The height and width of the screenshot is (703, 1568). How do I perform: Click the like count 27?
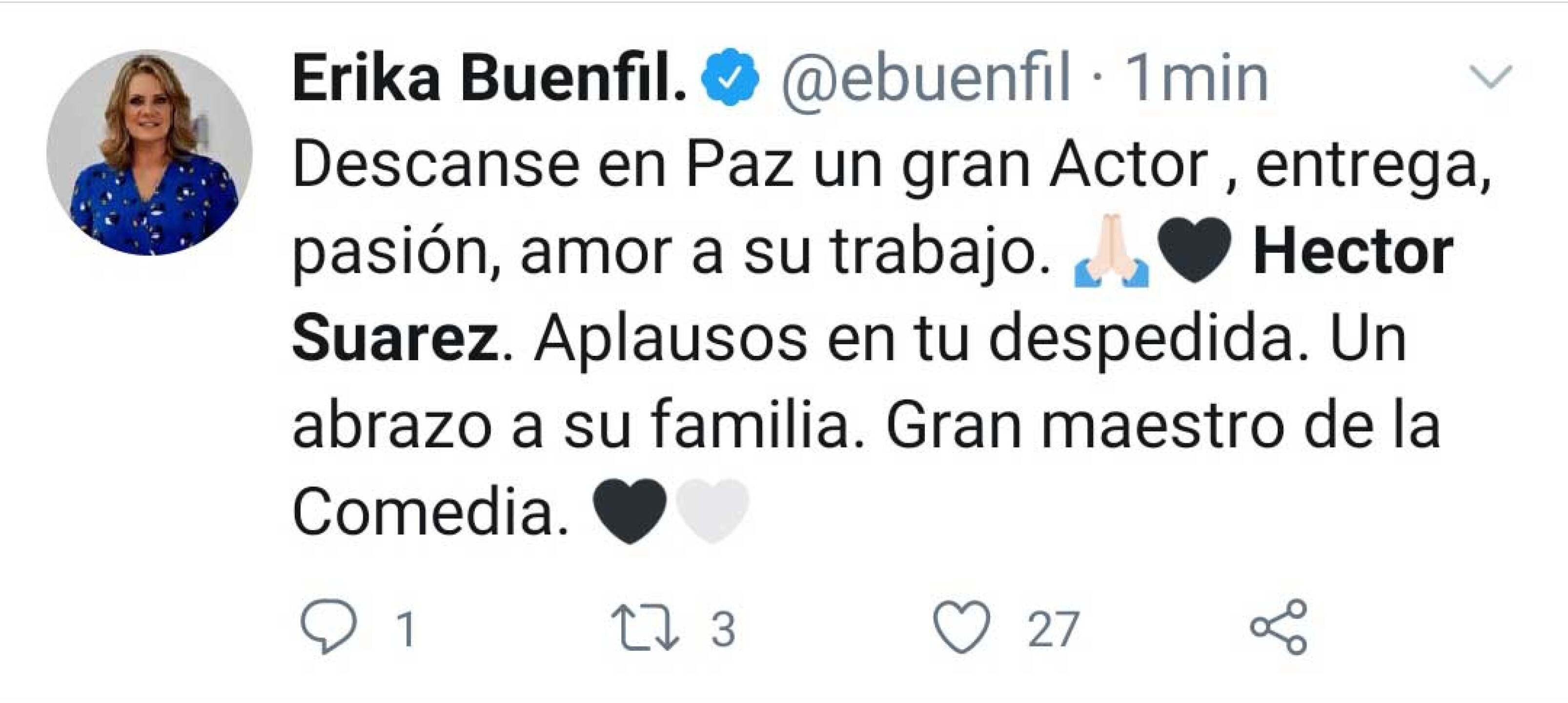pos(1054,629)
